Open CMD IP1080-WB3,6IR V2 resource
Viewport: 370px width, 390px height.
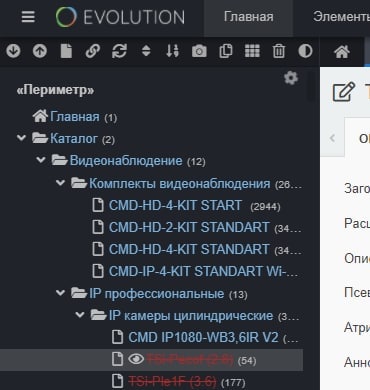(205, 337)
